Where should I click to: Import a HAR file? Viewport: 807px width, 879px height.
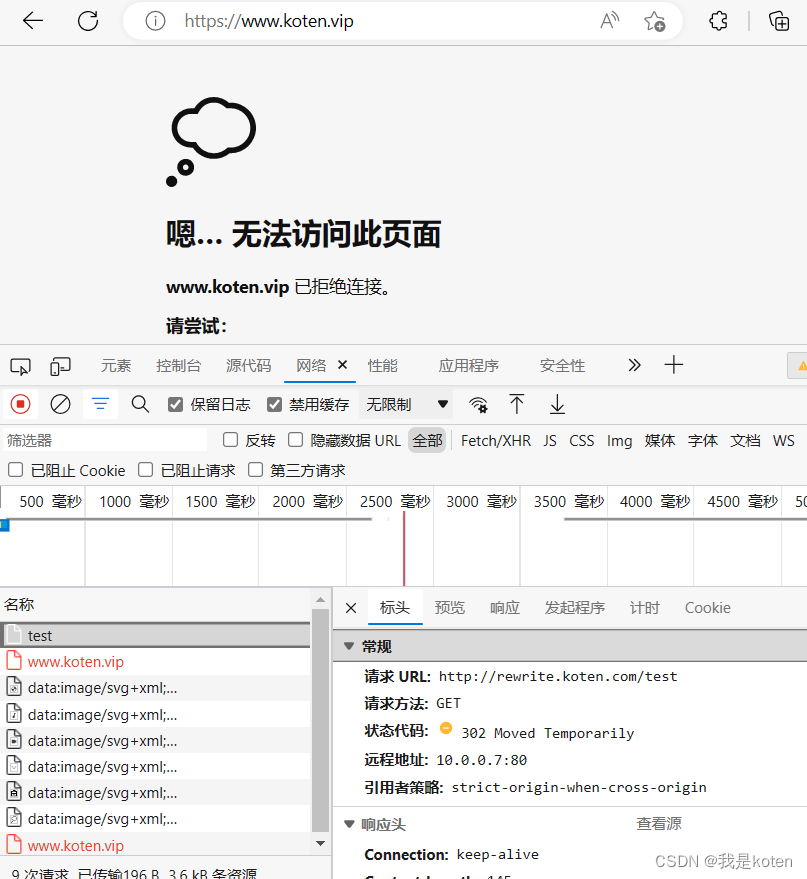517,404
